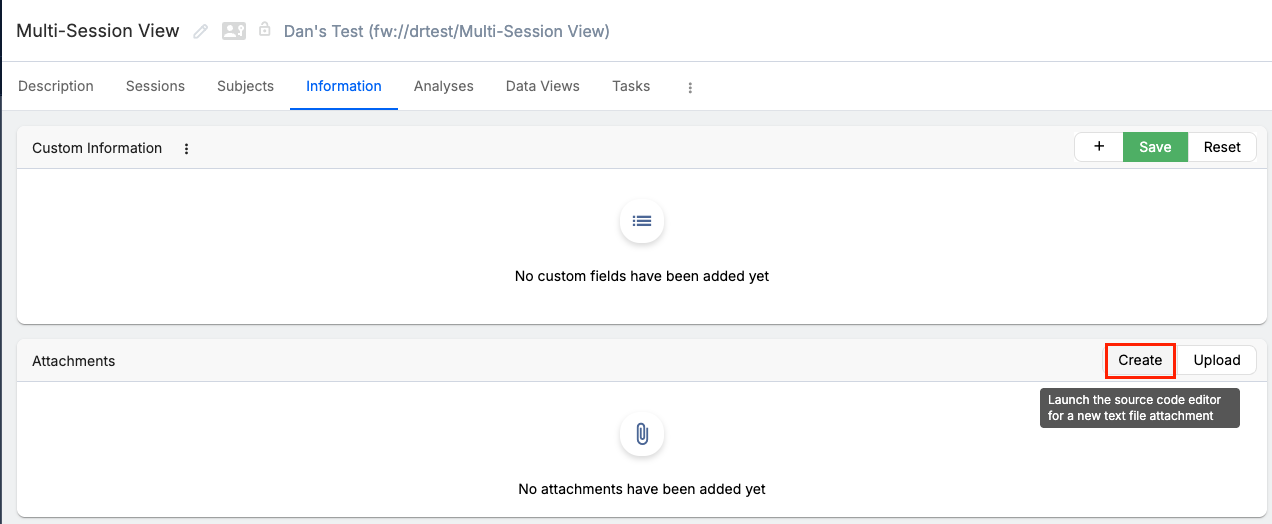Click Create to launch the text file editor

1140,360
